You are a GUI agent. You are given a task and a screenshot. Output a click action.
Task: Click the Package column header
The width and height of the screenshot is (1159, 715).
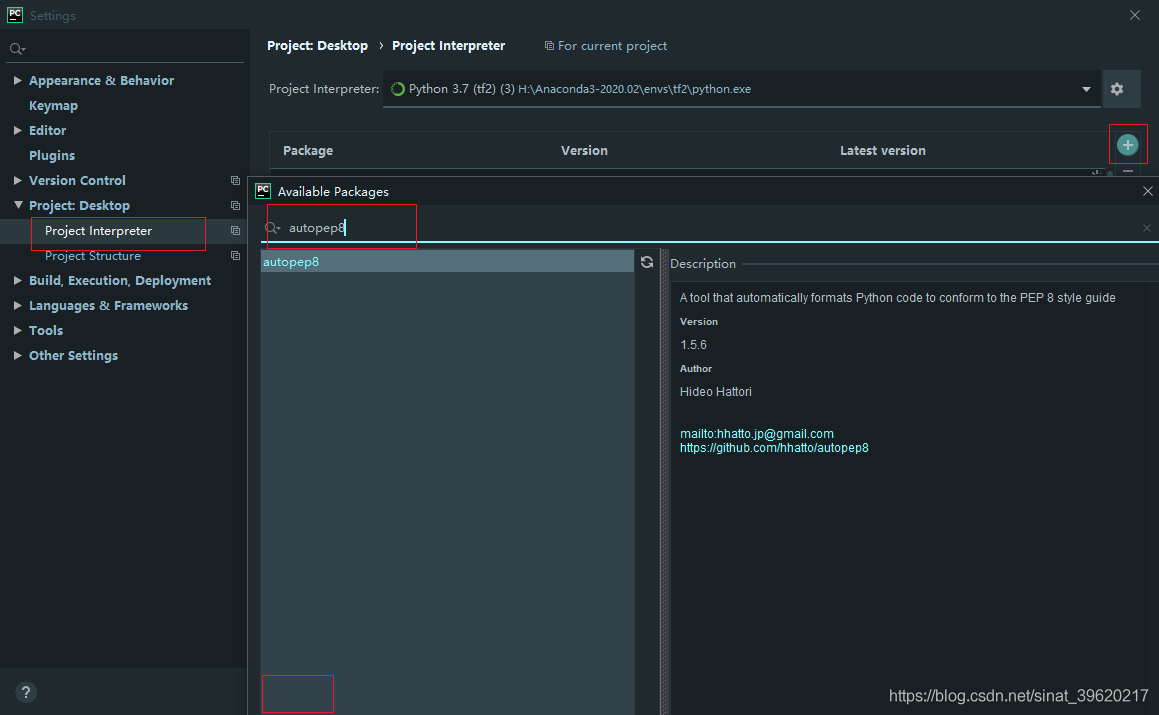tap(307, 151)
